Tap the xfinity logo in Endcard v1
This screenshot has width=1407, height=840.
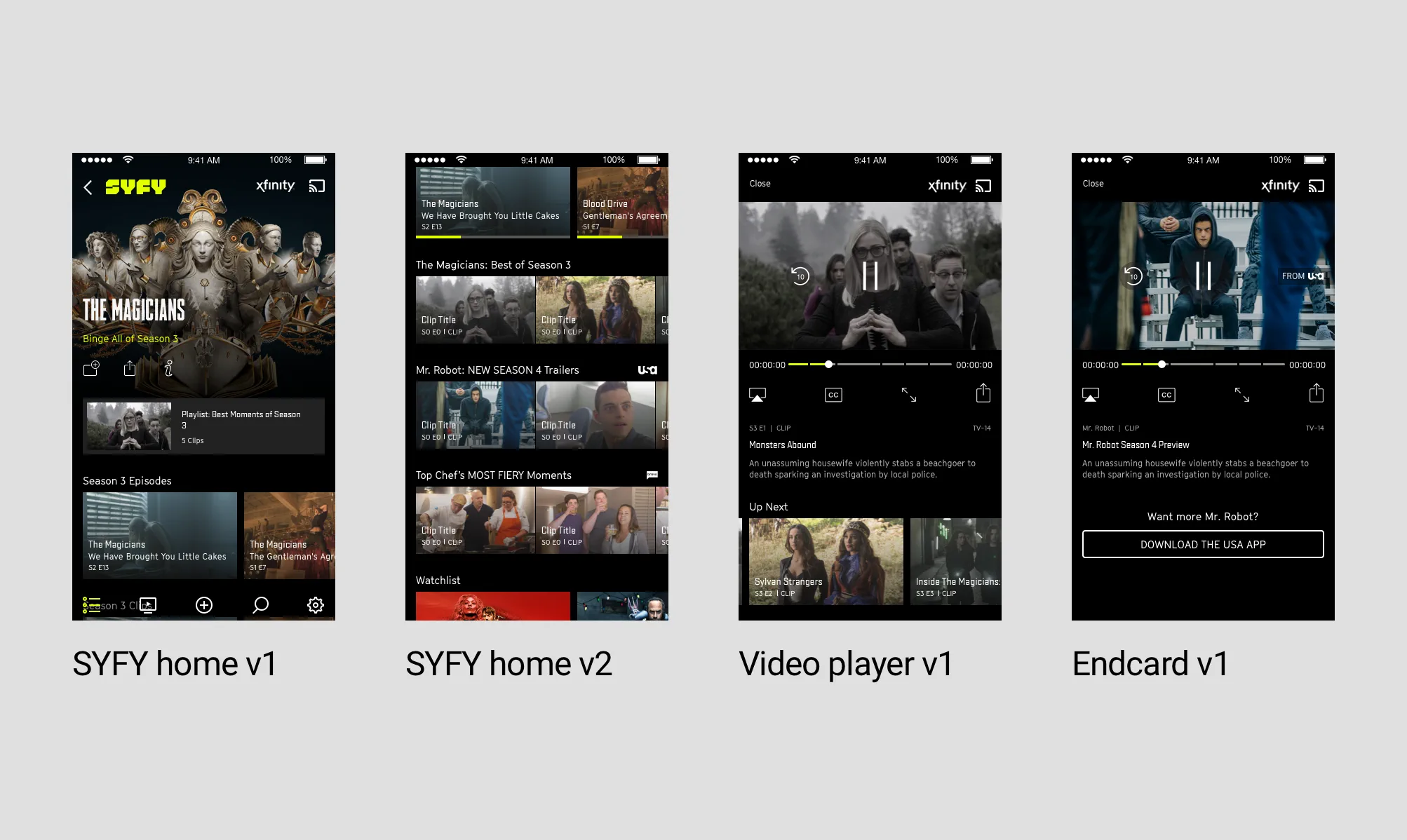[1280, 186]
